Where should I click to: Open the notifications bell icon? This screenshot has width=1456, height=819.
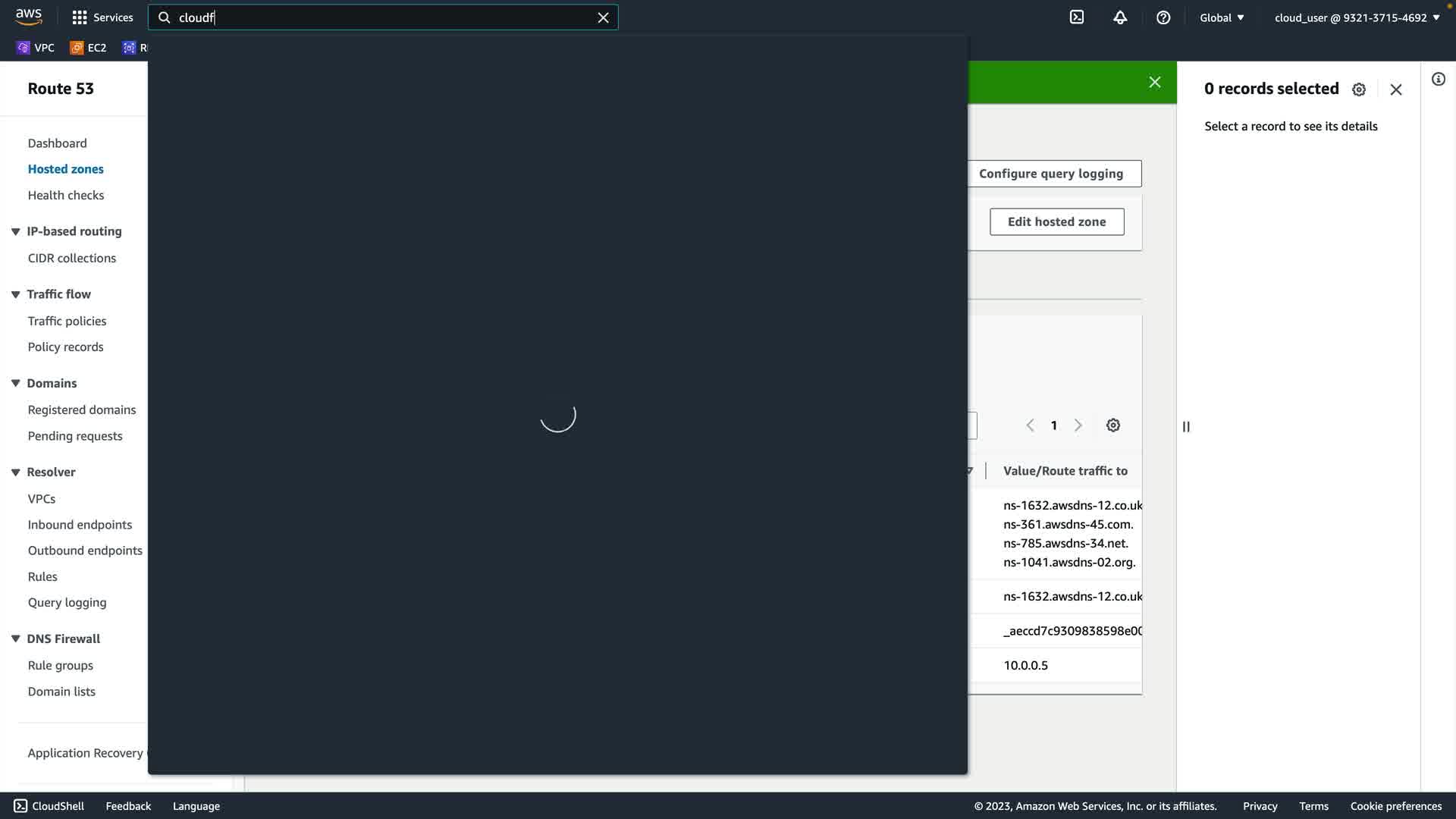[x=1120, y=17]
